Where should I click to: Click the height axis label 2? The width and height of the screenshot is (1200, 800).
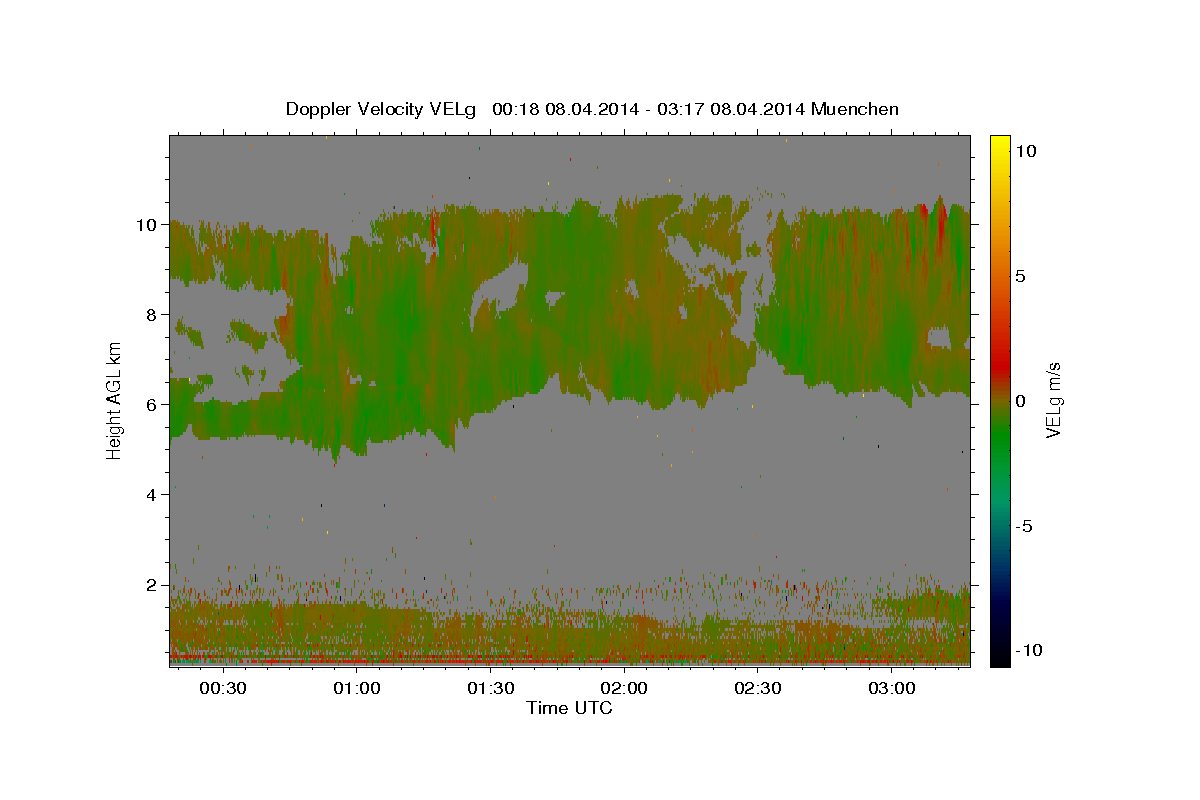click(152, 585)
